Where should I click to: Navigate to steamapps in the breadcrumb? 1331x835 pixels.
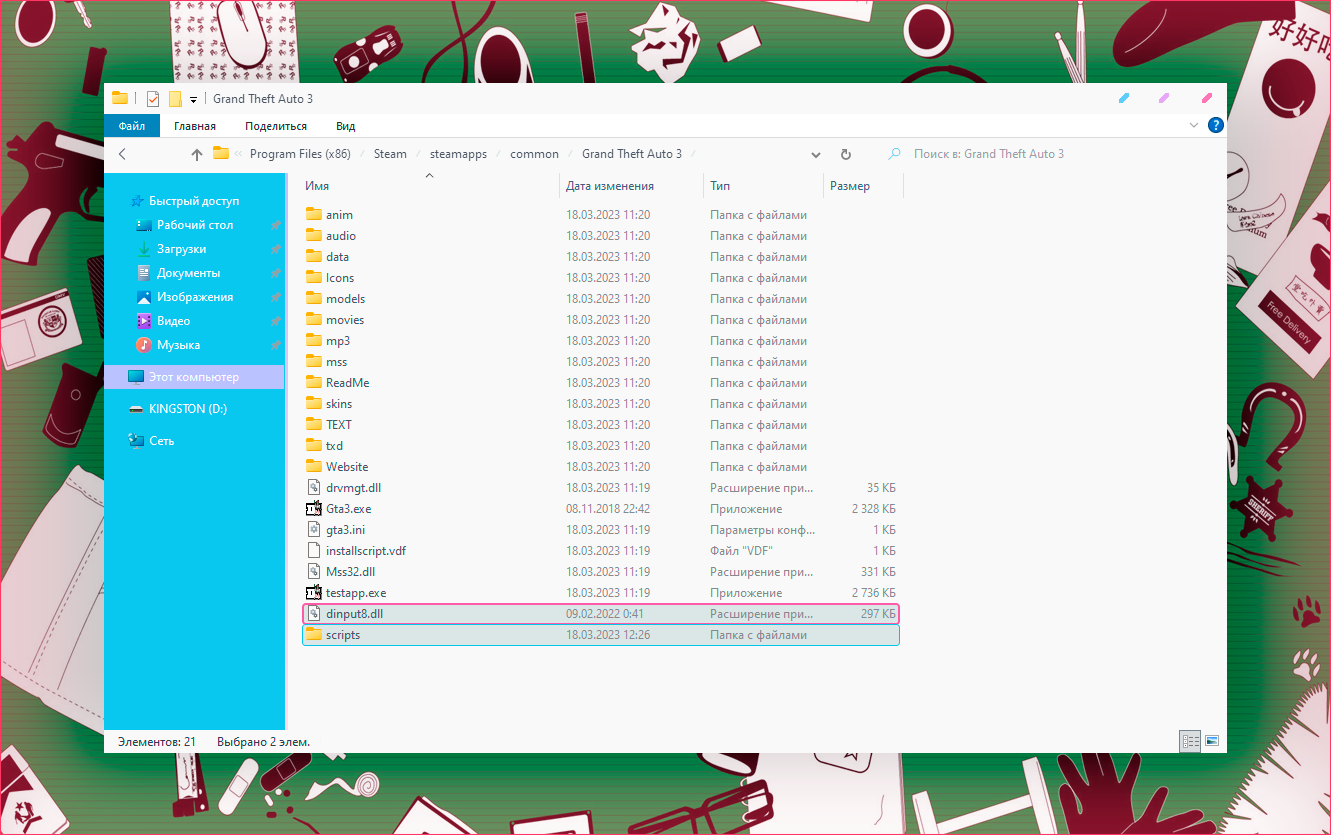tap(458, 154)
